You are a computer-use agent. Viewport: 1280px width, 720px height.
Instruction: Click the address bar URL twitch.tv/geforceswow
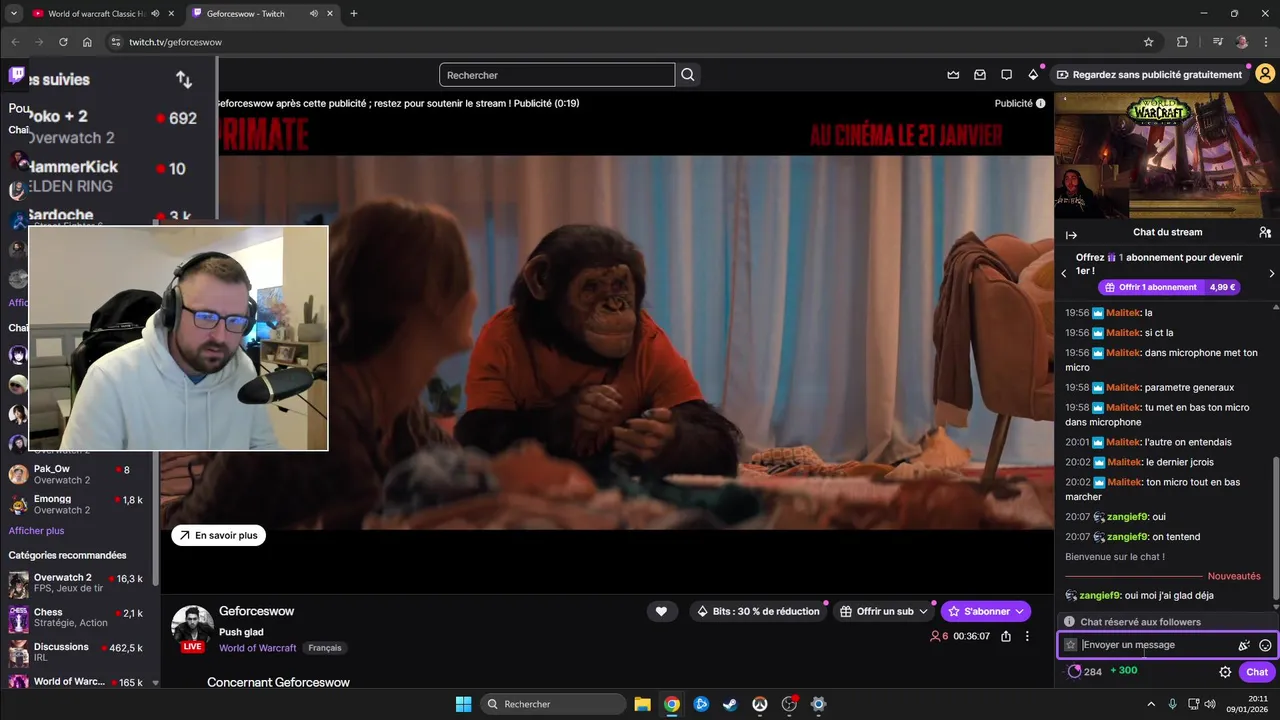click(x=175, y=42)
